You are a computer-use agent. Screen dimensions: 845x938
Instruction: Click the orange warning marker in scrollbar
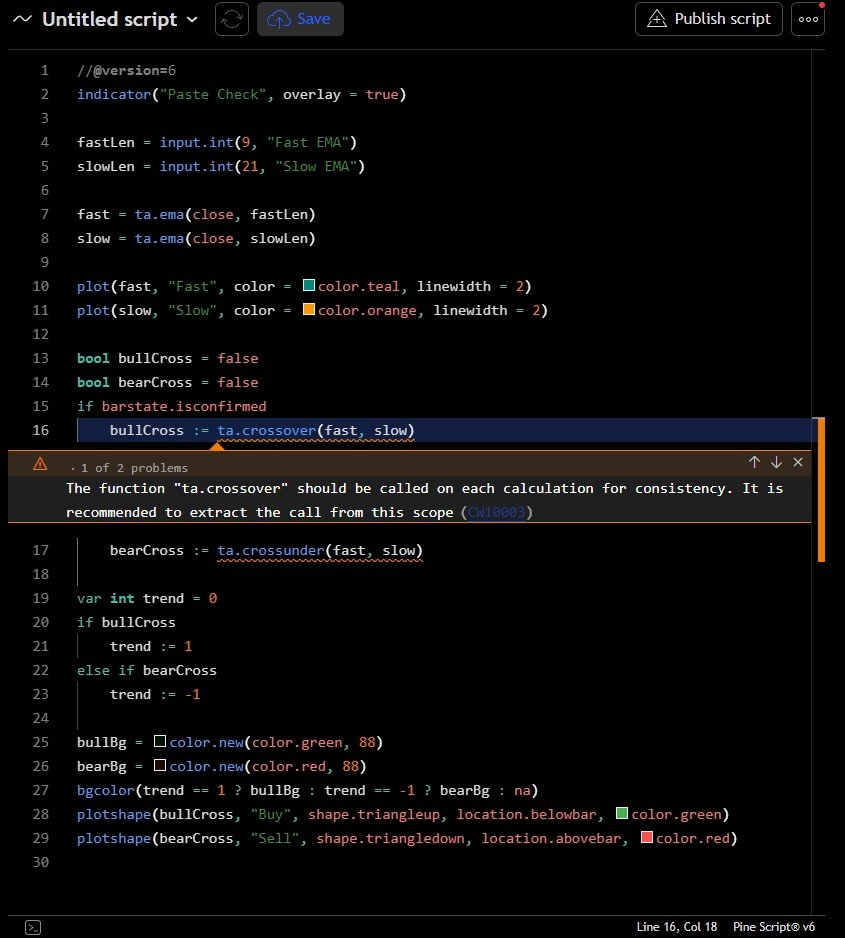tap(821, 489)
